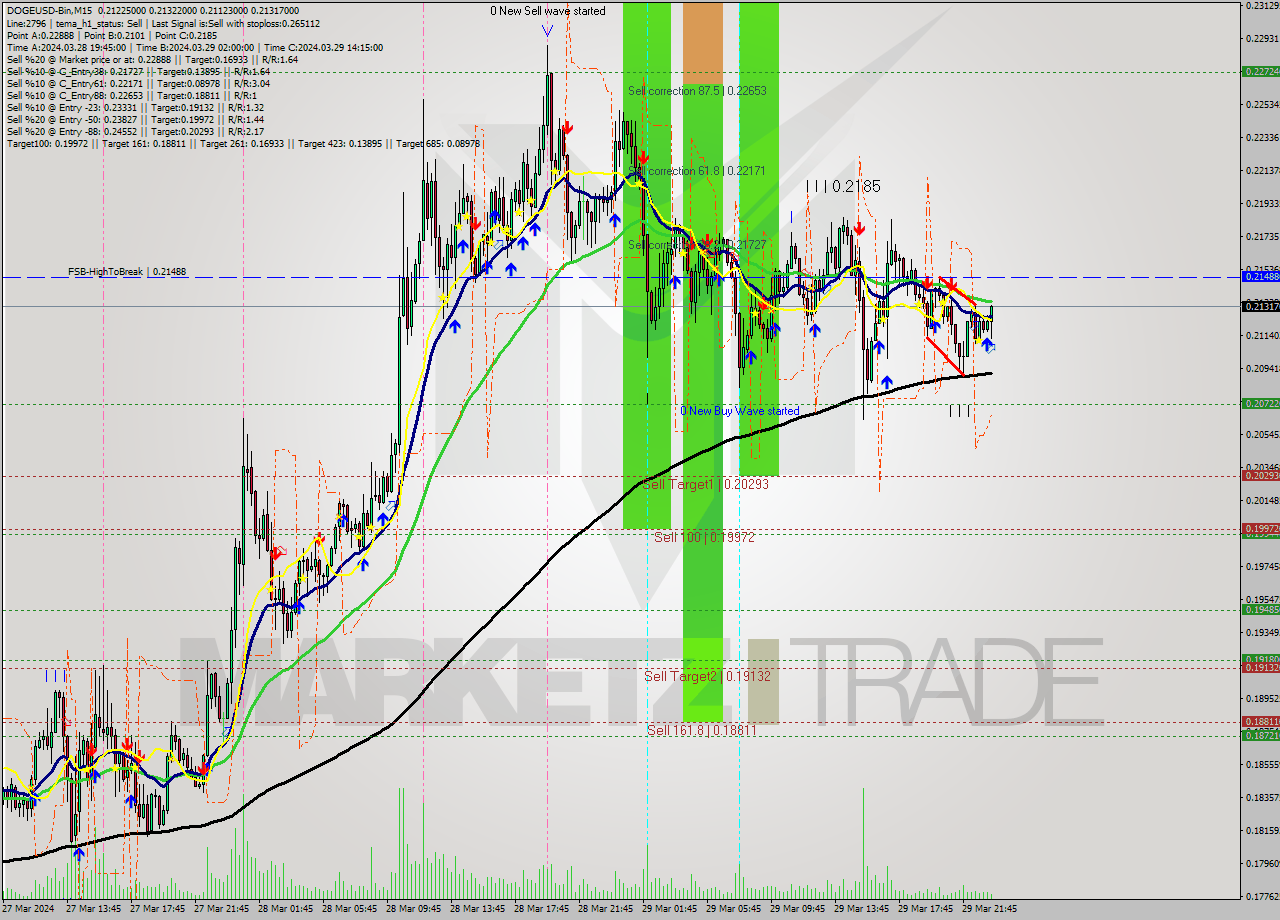Screen dimensions: 1280x920
Task: Click the 'Sell correction 87.5 | 0.22653' label
Action: pos(697,91)
